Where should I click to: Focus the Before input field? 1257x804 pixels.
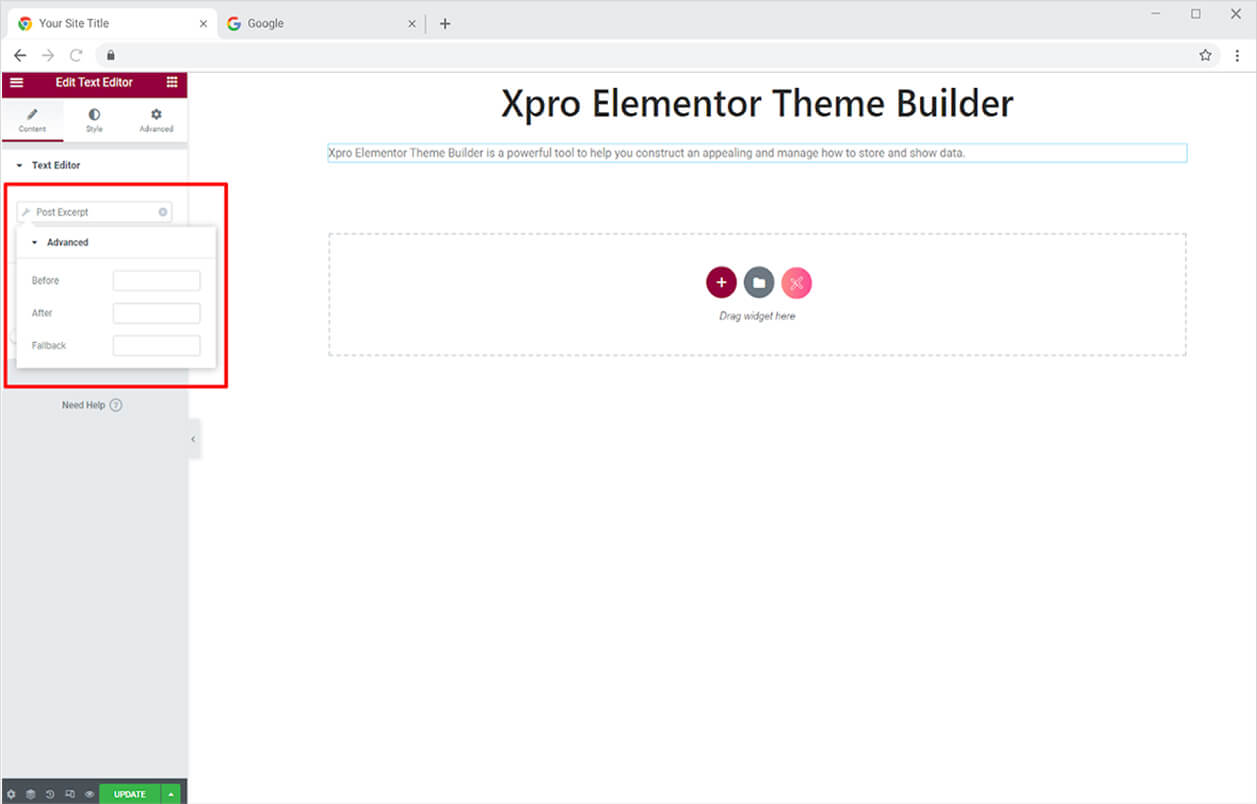(x=156, y=281)
